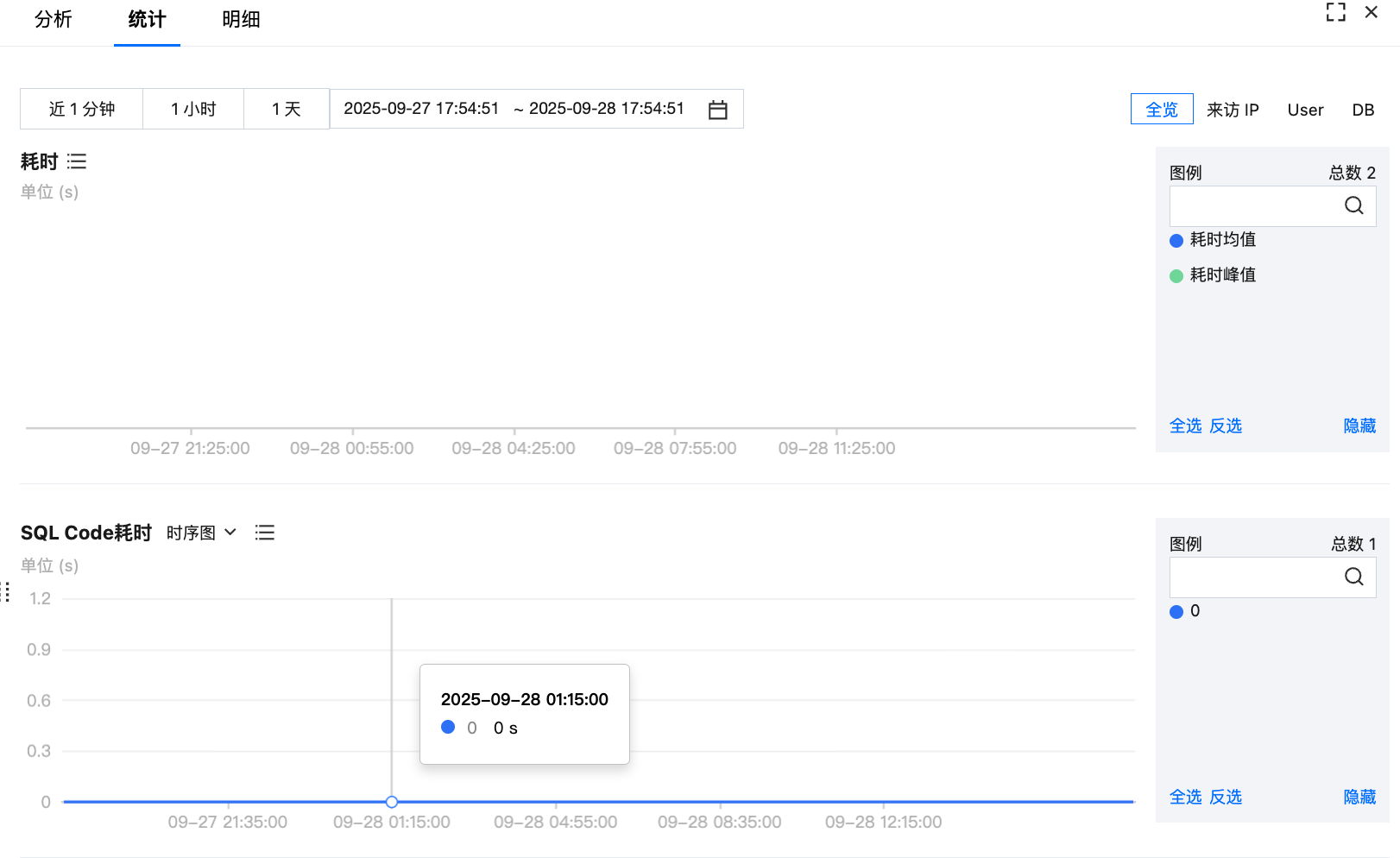
Task: Close the panel with the X icon
Action: pos(1371,12)
